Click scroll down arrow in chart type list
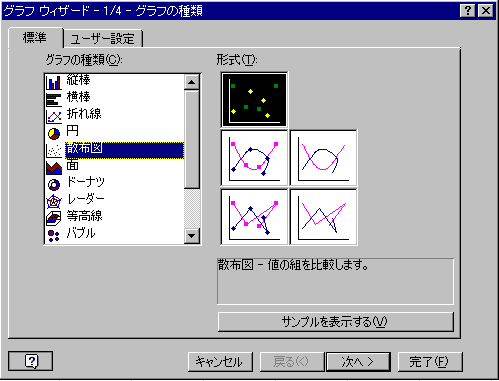The width and height of the screenshot is (499, 381). (x=192, y=236)
